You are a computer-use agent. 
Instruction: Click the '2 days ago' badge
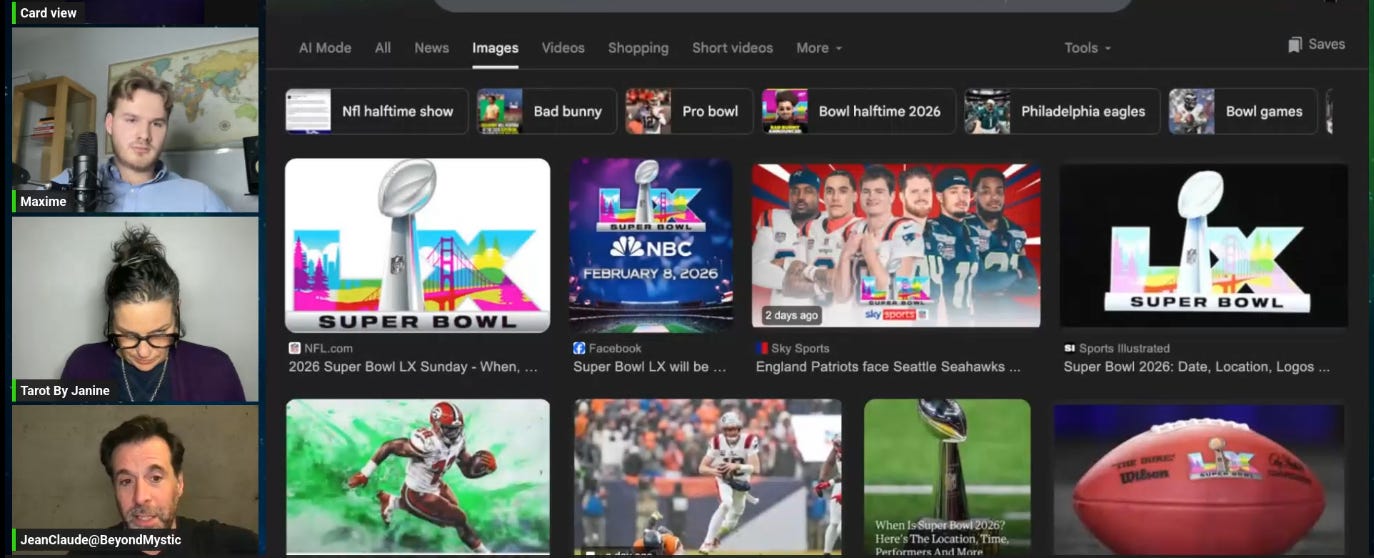[792, 315]
